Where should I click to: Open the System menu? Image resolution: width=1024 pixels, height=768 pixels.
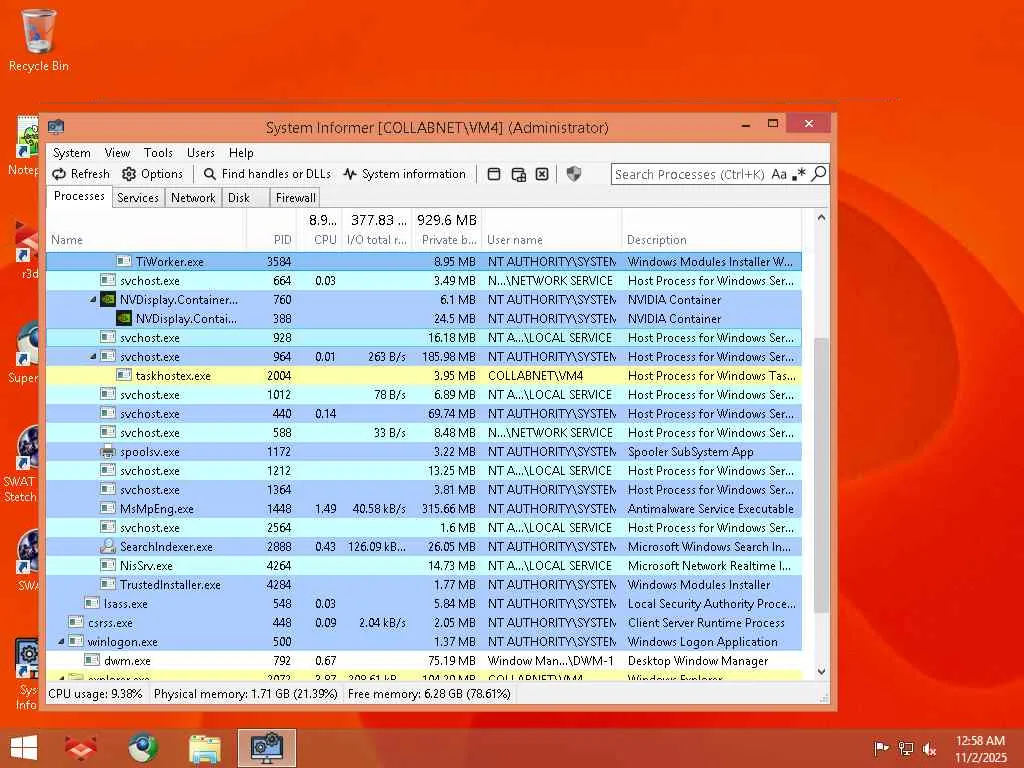pos(72,153)
